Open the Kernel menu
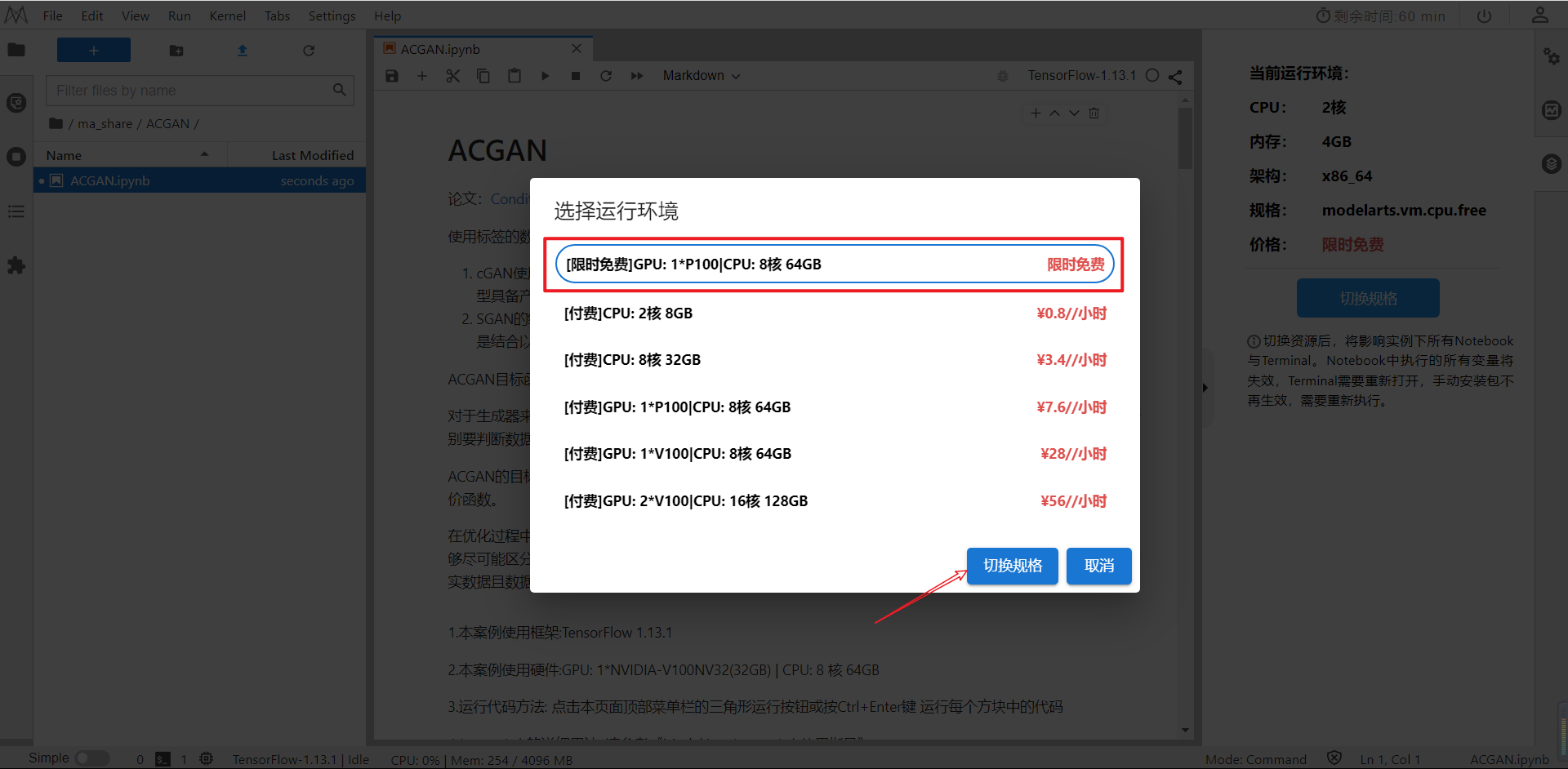Viewport: 1568px width, 769px height. point(227,16)
